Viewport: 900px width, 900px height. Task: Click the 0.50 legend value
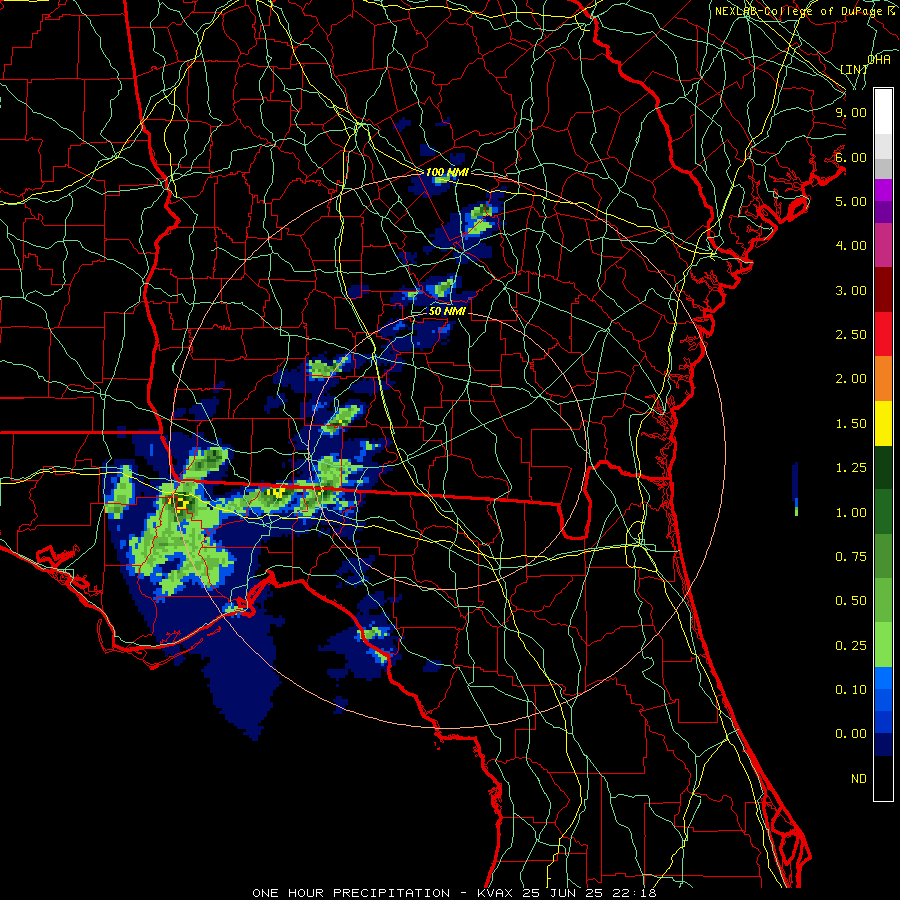click(851, 601)
